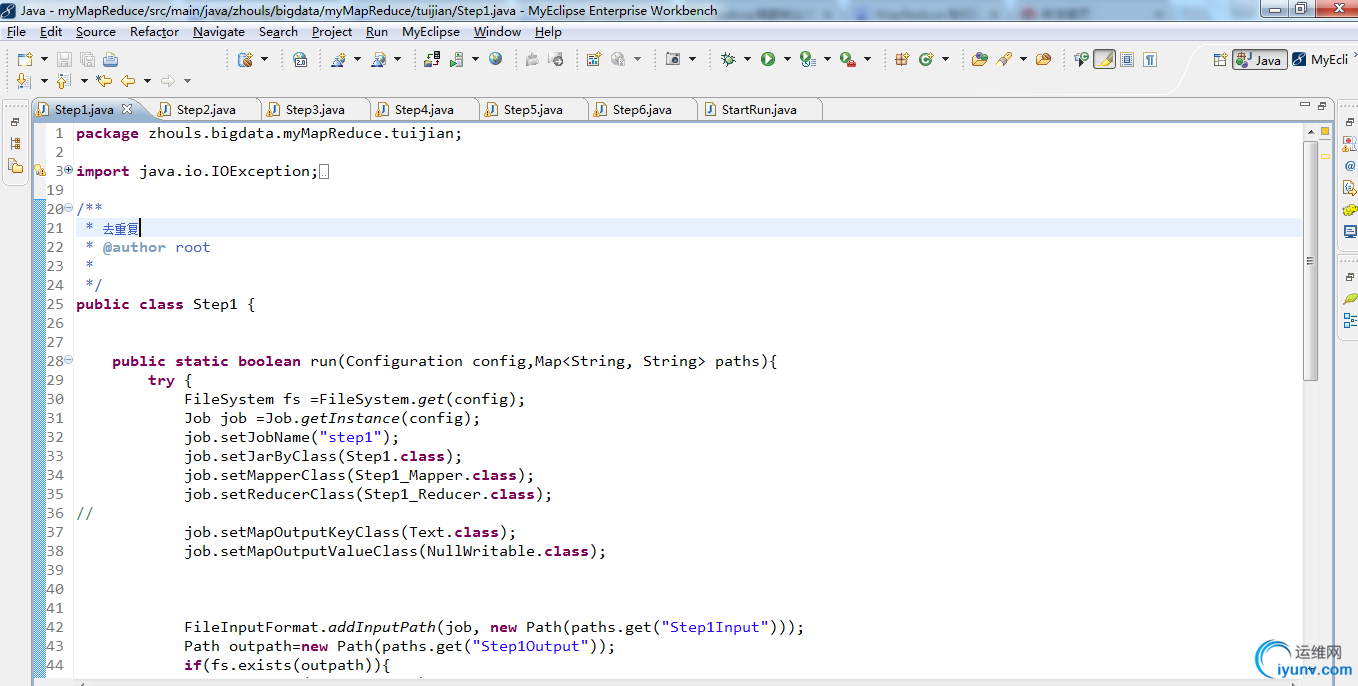Open the Outline view icon in right trim
The image size is (1358, 686).
click(1350, 320)
